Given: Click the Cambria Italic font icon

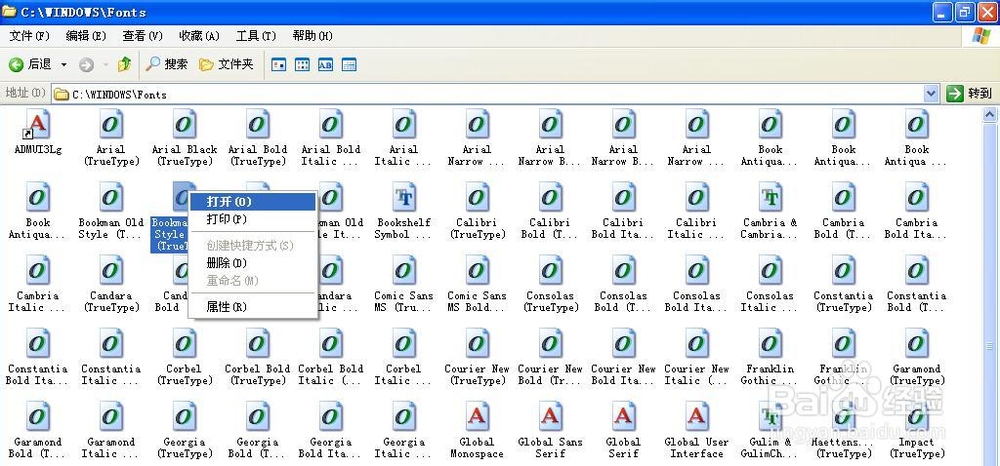Looking at the screenshot, I should (38, 271).
